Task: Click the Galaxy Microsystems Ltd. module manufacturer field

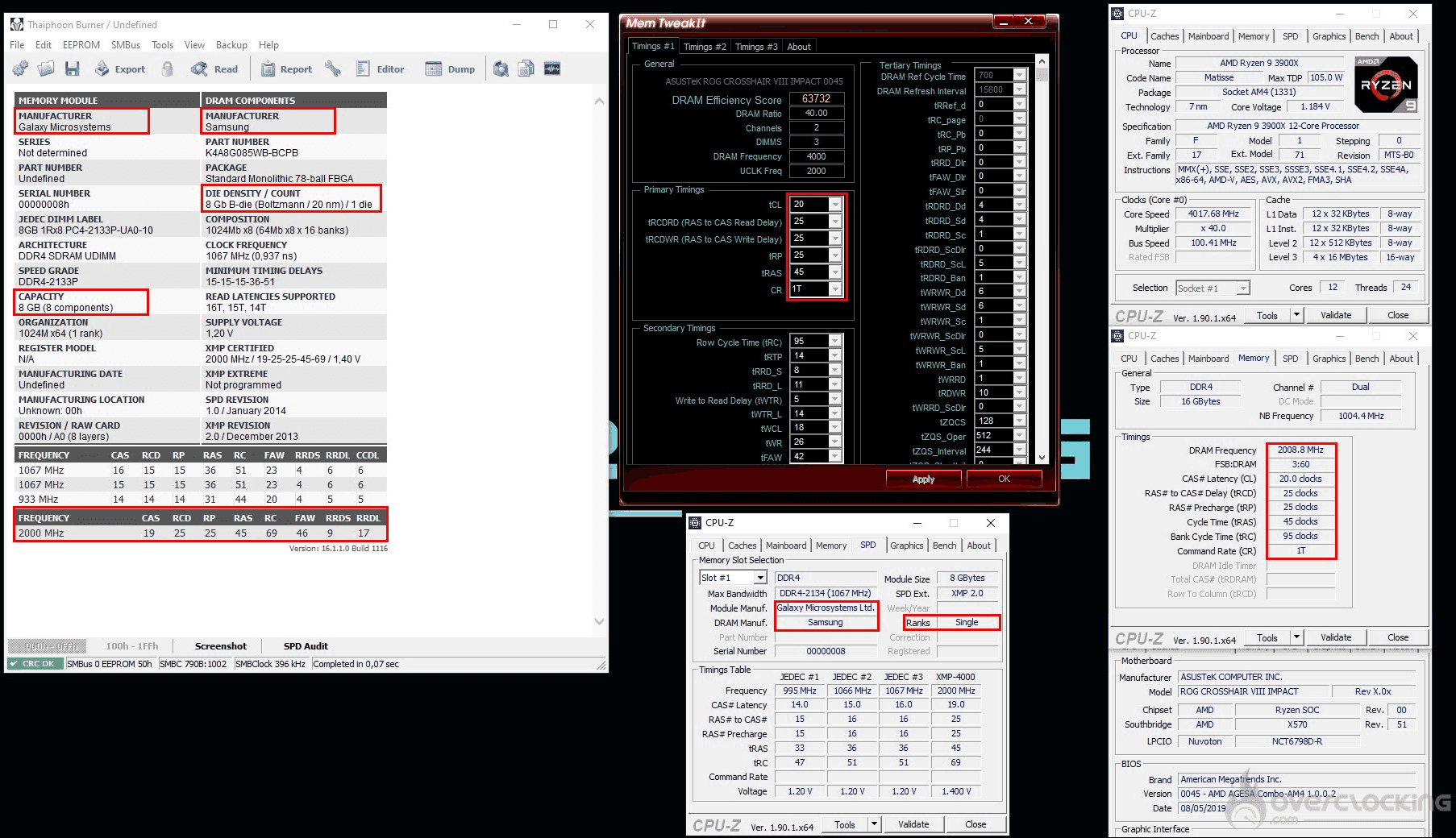Action: (825, 608)
